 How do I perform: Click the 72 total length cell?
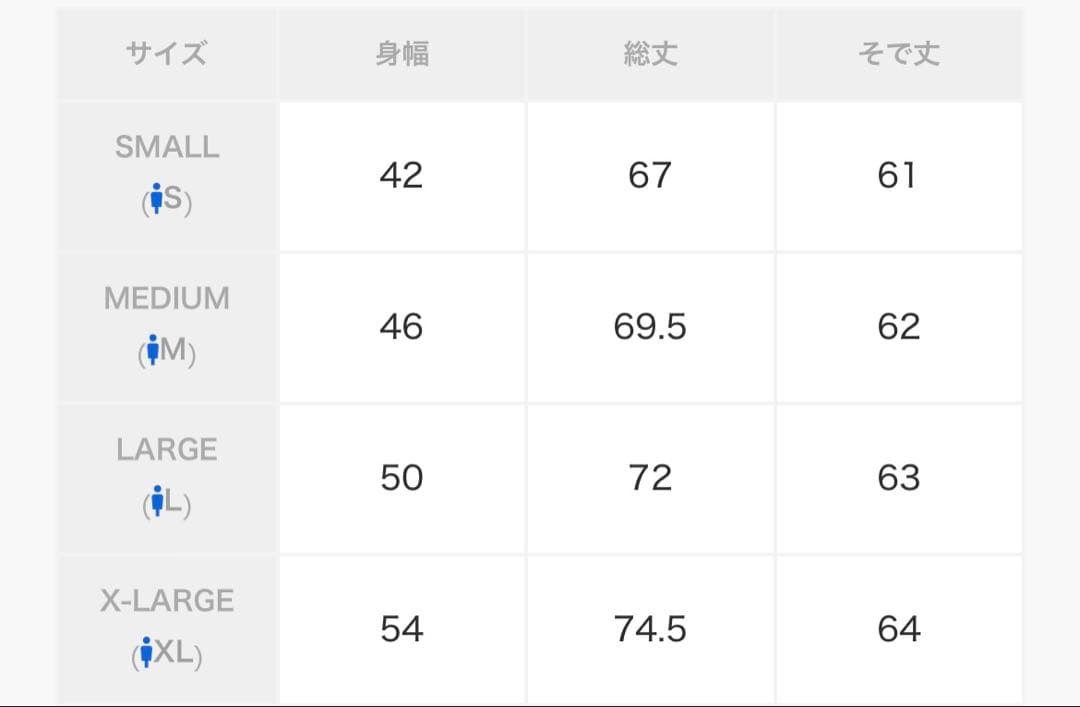(650, 478)
